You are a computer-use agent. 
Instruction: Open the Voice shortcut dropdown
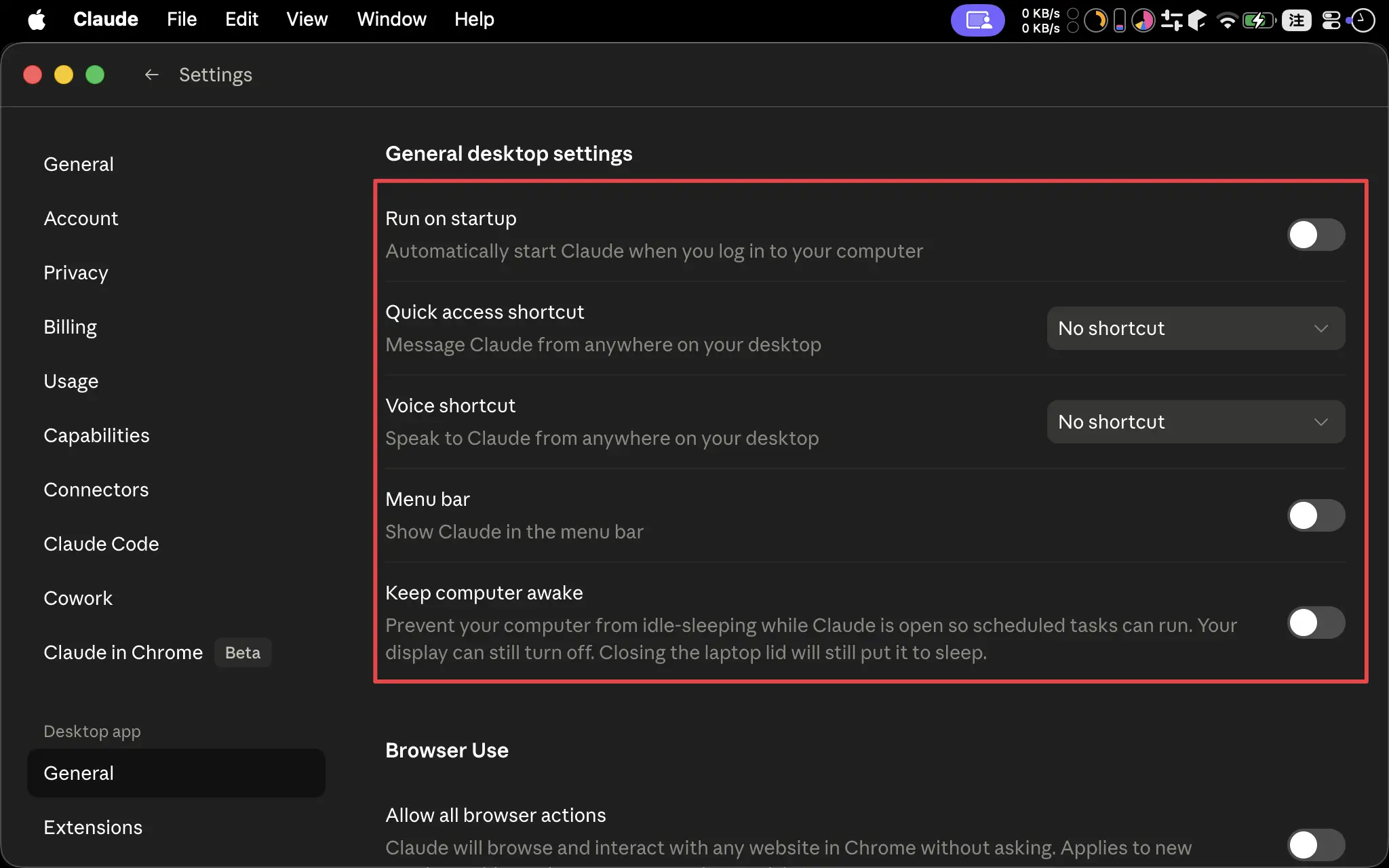pos(1196,422)
